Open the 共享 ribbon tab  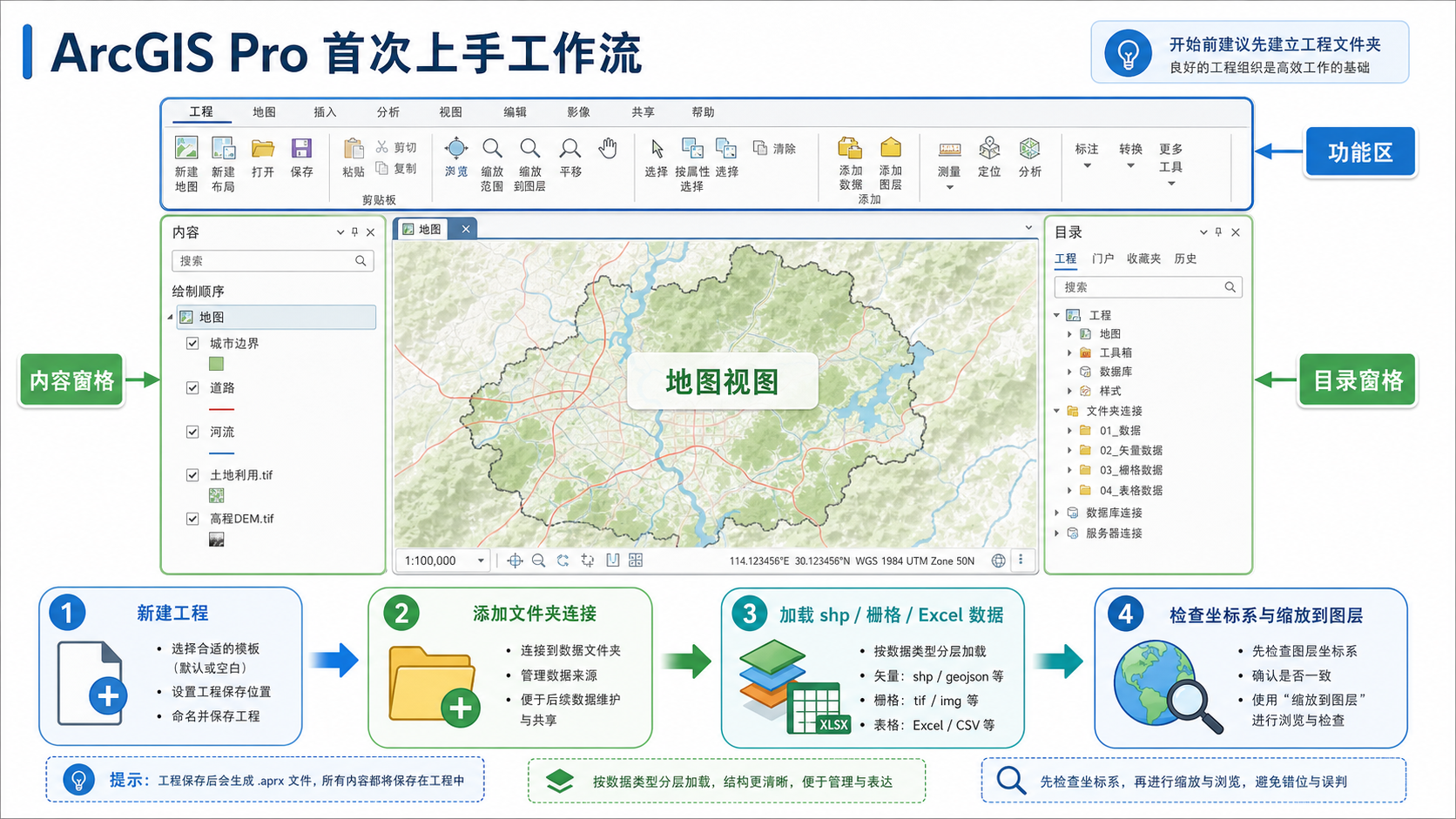pyautogui.click(x=643, y=112)
